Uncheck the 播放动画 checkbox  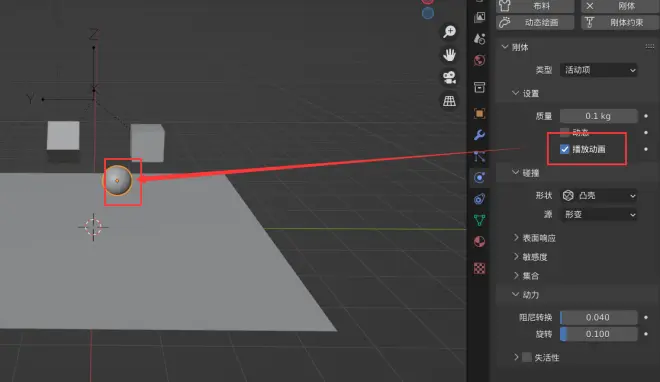(x=565, y=149)
